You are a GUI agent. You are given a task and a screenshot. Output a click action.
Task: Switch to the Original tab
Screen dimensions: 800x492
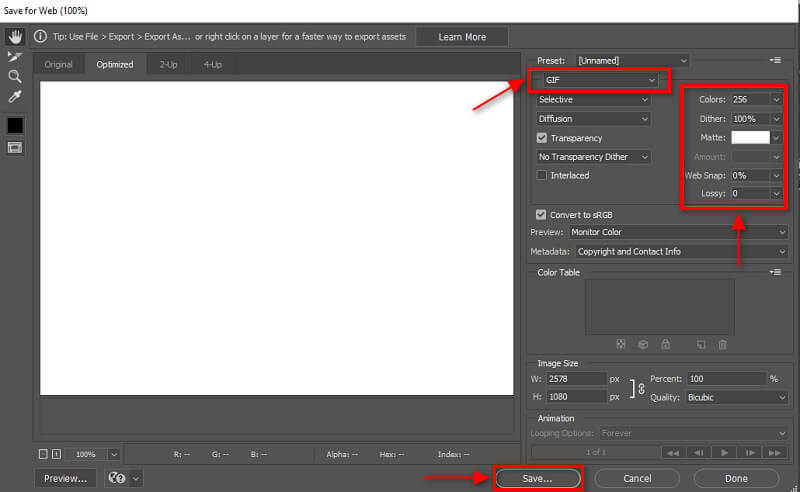click(x=58, y=64)
